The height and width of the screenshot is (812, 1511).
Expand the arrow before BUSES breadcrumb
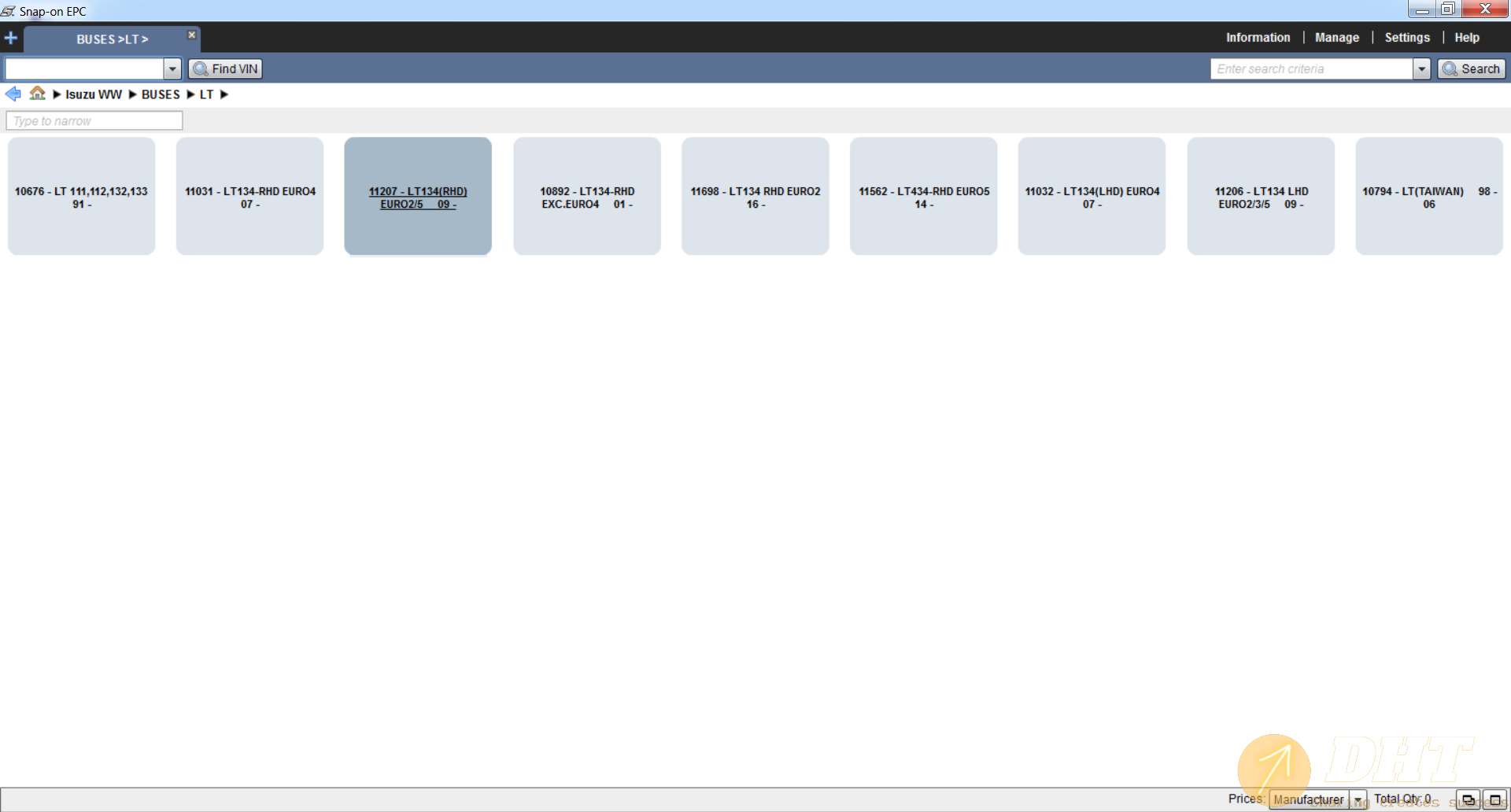click(132, 94)
